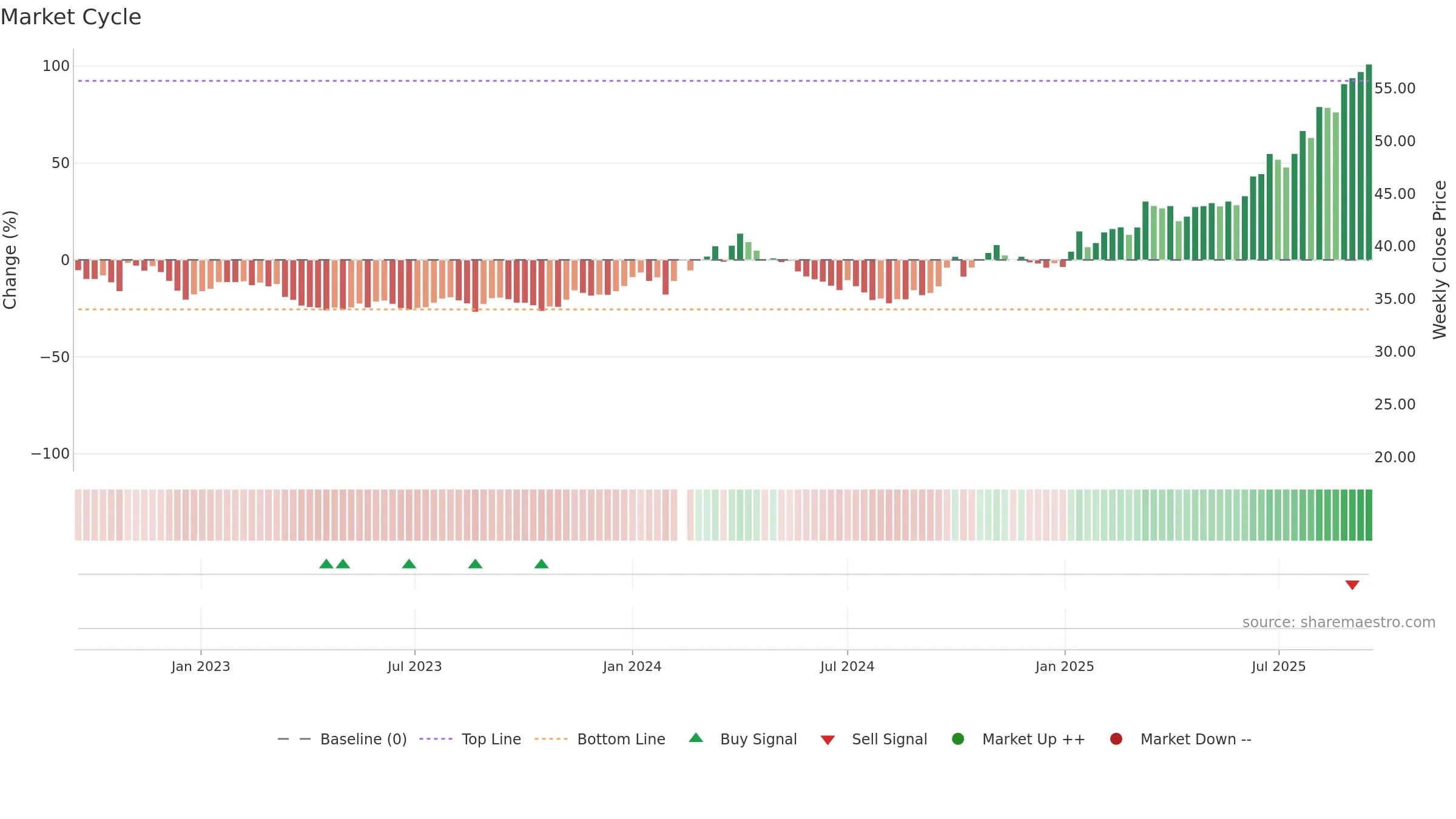Toggle the Market Down -- legend entry
Image resolution: width=1456 pixels, height=819 pixels.
click(x=1181, y=739)
